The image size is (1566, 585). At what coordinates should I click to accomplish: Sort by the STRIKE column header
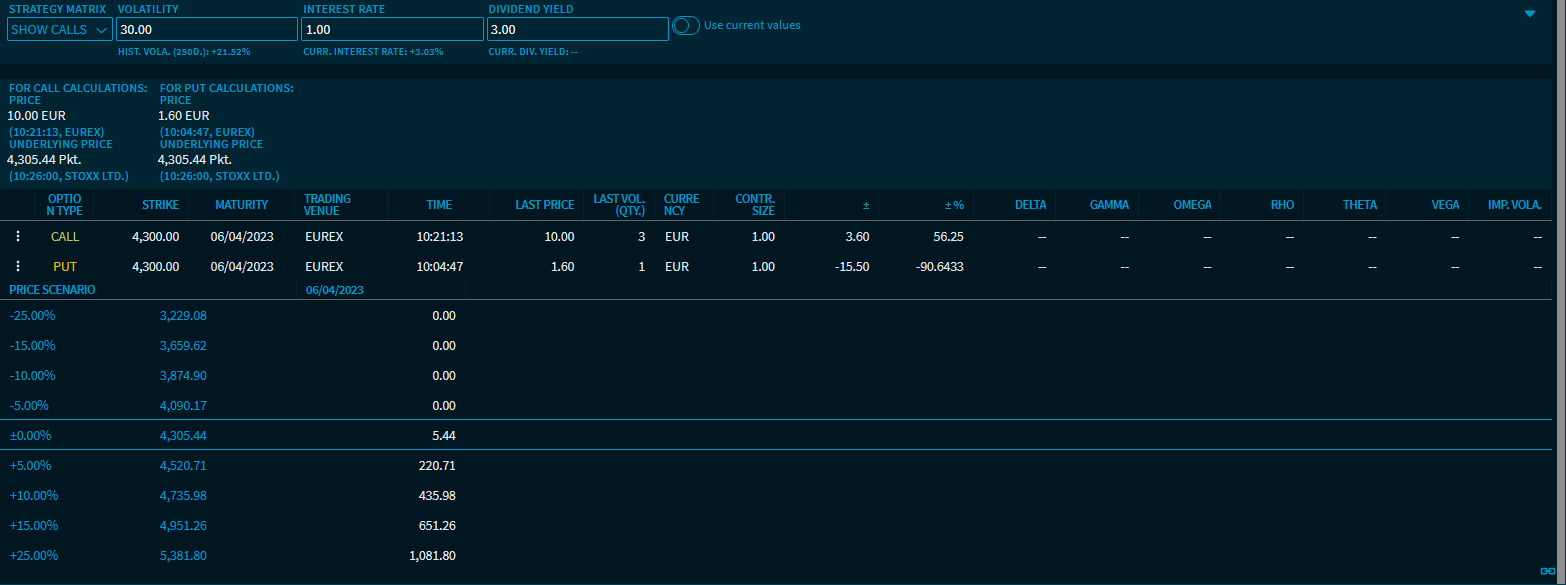coord(160,205)
